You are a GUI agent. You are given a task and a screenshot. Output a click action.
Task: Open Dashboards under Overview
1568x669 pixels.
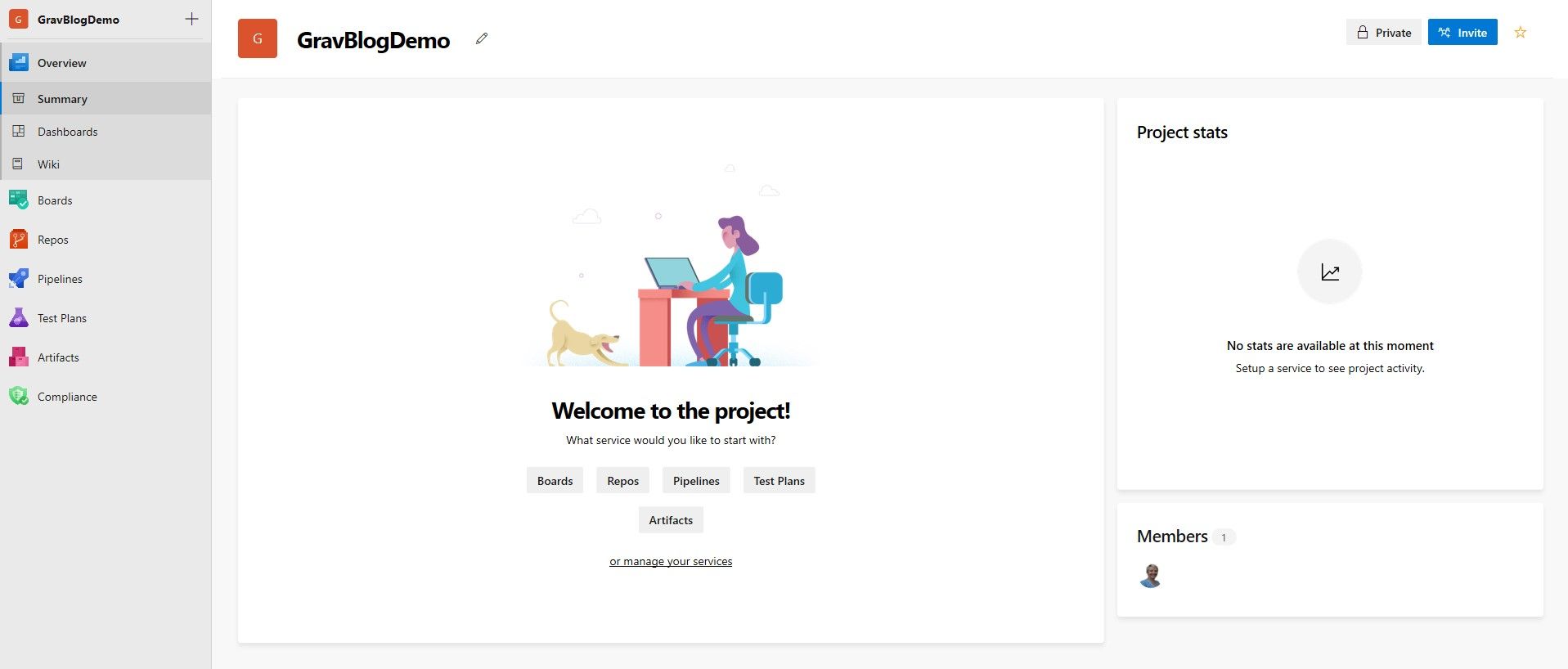click(67, 132)
